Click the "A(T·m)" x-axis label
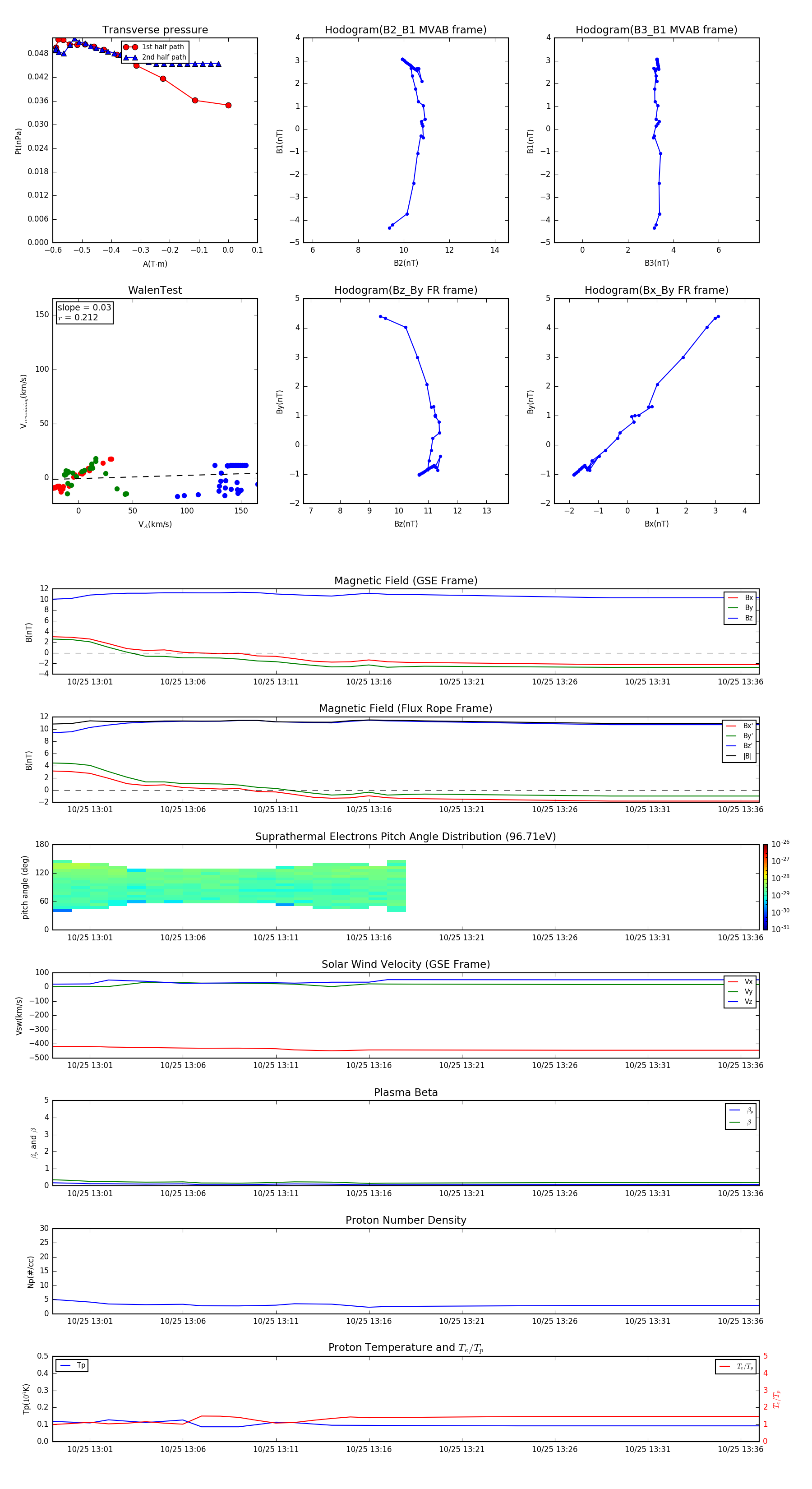 (155, 264)
